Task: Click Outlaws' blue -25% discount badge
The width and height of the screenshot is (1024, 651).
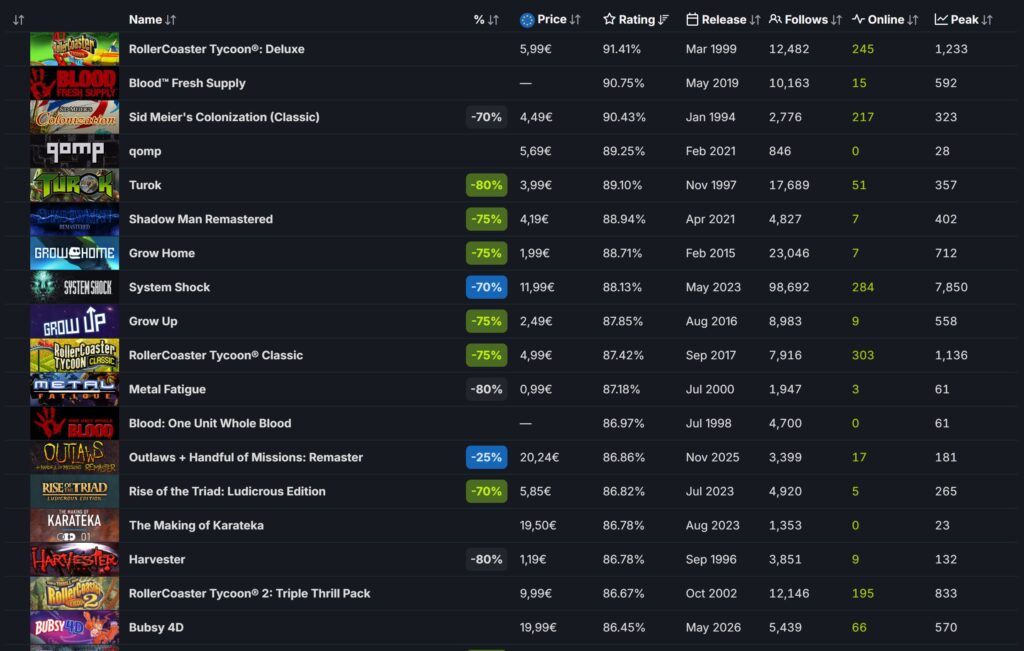Action: click(487, 457)
